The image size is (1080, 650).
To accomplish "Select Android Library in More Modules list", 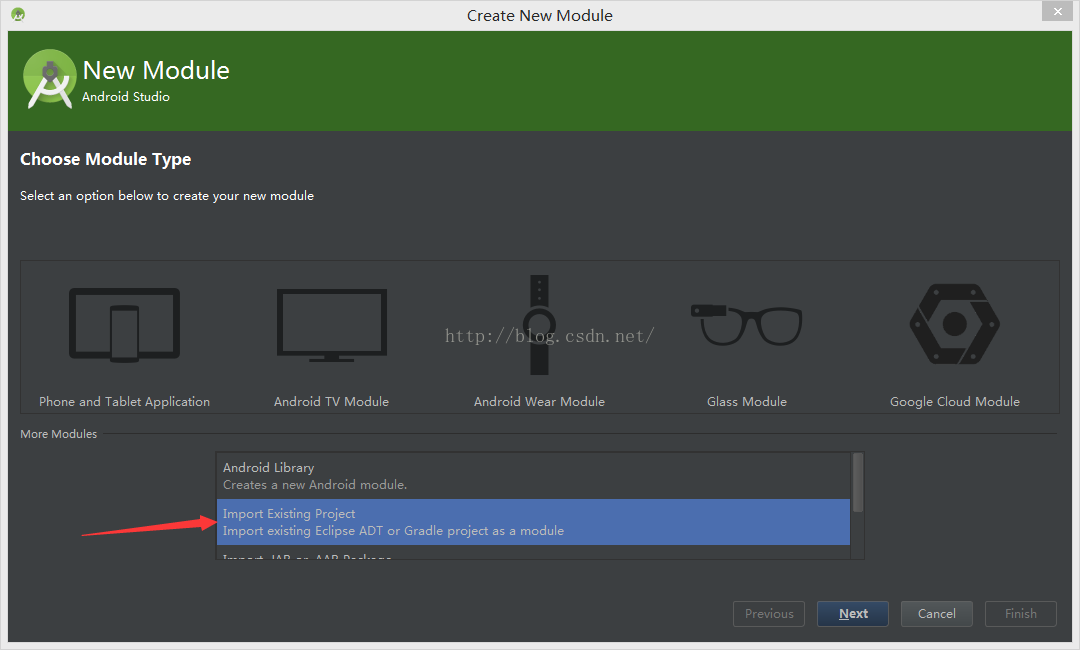I will 534,476.
